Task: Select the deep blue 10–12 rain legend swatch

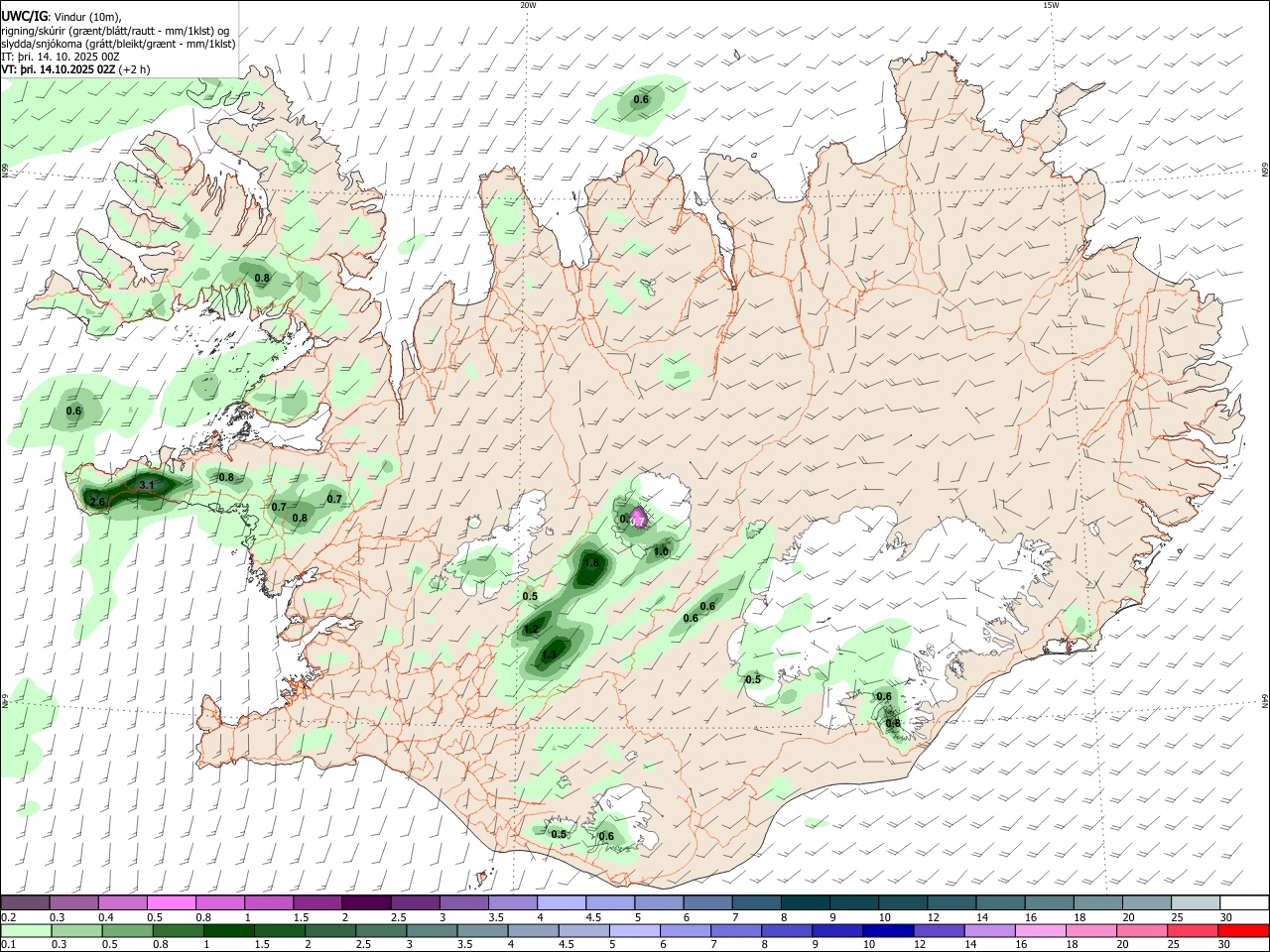Action: [x=888, y=931]
